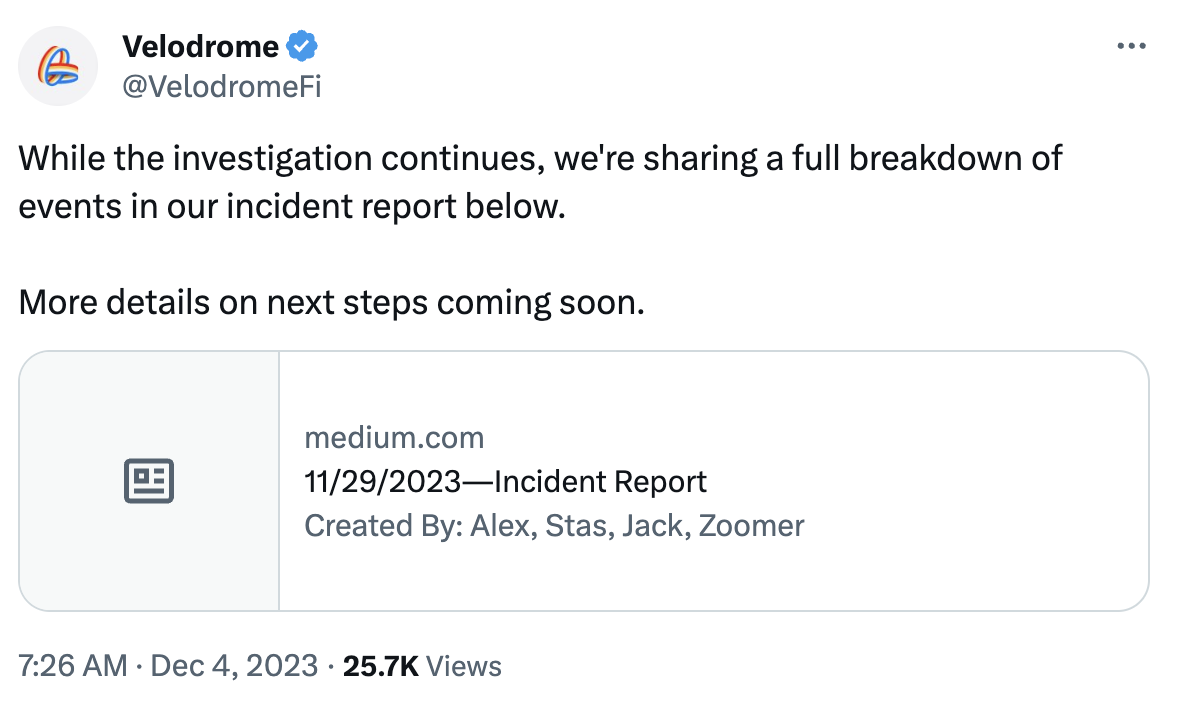
Task: Click the Views label
Action: pyautogui.click(x=464, y=666)
